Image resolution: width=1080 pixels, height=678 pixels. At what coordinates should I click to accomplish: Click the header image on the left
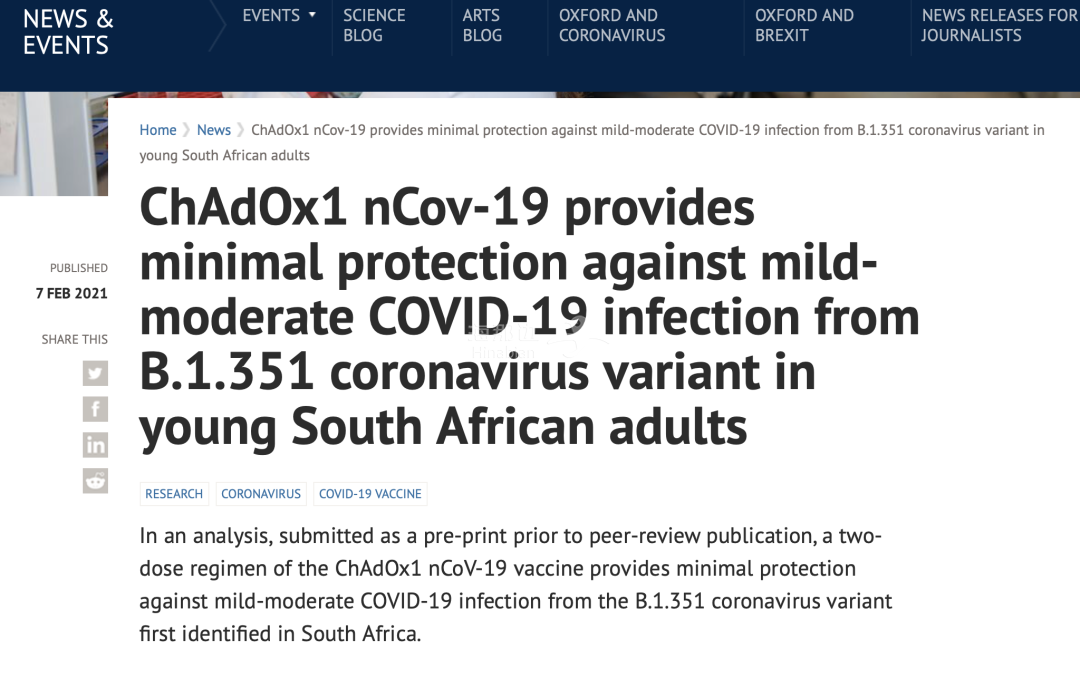click(x=53, y=144)
